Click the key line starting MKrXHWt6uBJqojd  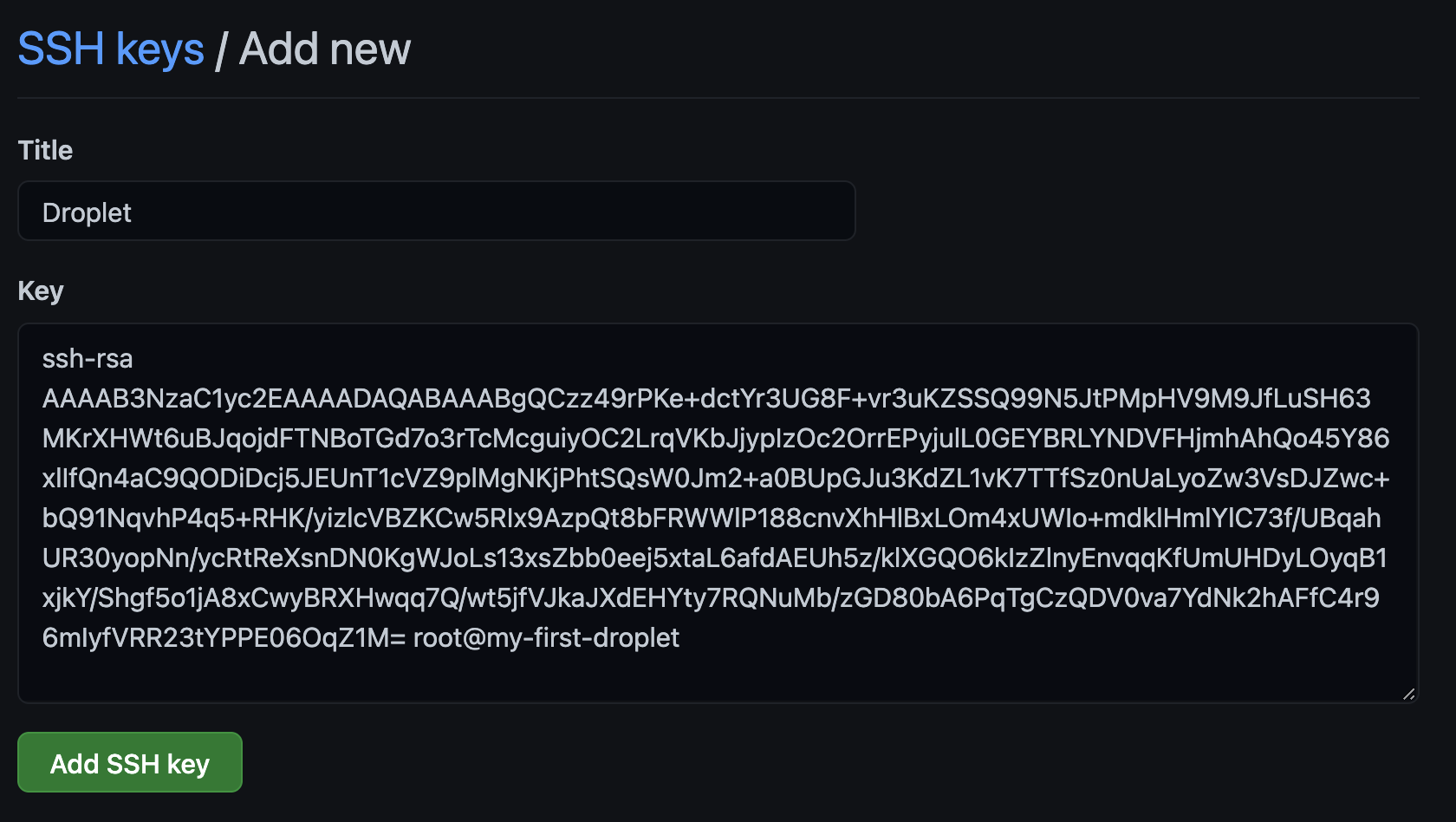click(715, 439)
